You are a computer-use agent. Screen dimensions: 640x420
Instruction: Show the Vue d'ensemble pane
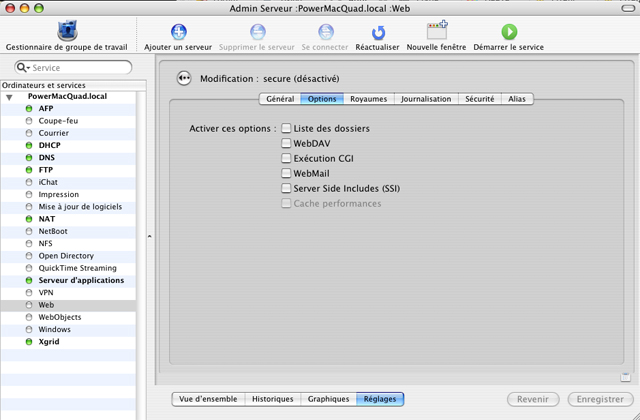click(208, 399)
